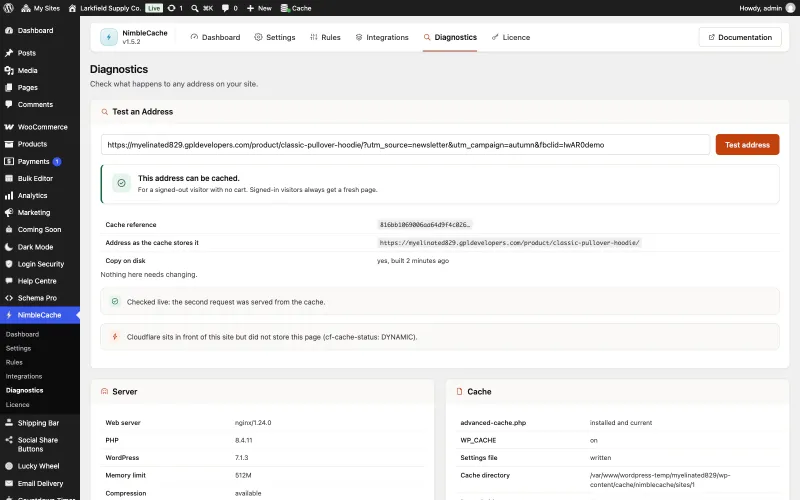Select NimbleCache in the sidebar
Image resolution: width=800 pixels, height=500 pixels.
click(x=40, y=315)
